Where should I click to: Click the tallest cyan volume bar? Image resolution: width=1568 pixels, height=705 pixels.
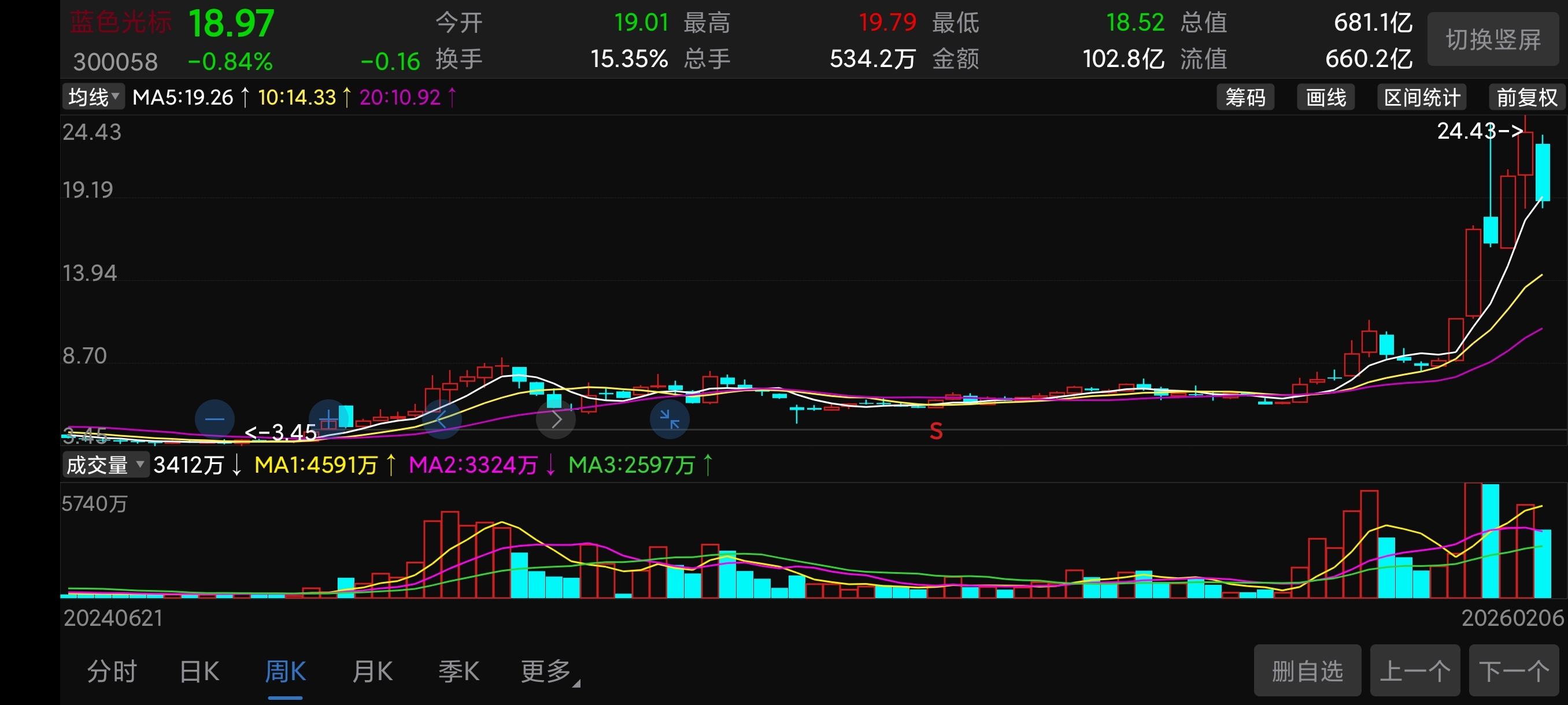[1490, 541]
